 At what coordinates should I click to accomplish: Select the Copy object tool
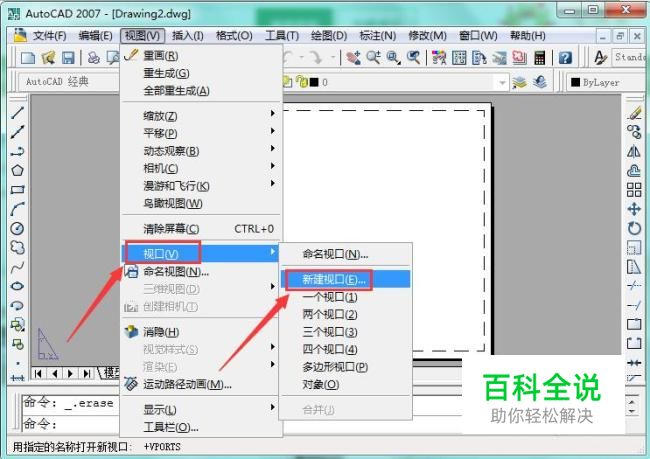click(634, 132)
